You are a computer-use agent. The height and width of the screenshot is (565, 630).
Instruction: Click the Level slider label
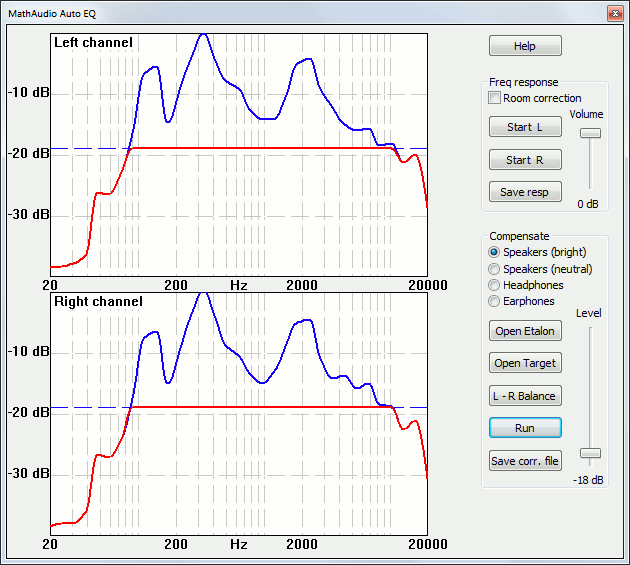click(589, 313)
